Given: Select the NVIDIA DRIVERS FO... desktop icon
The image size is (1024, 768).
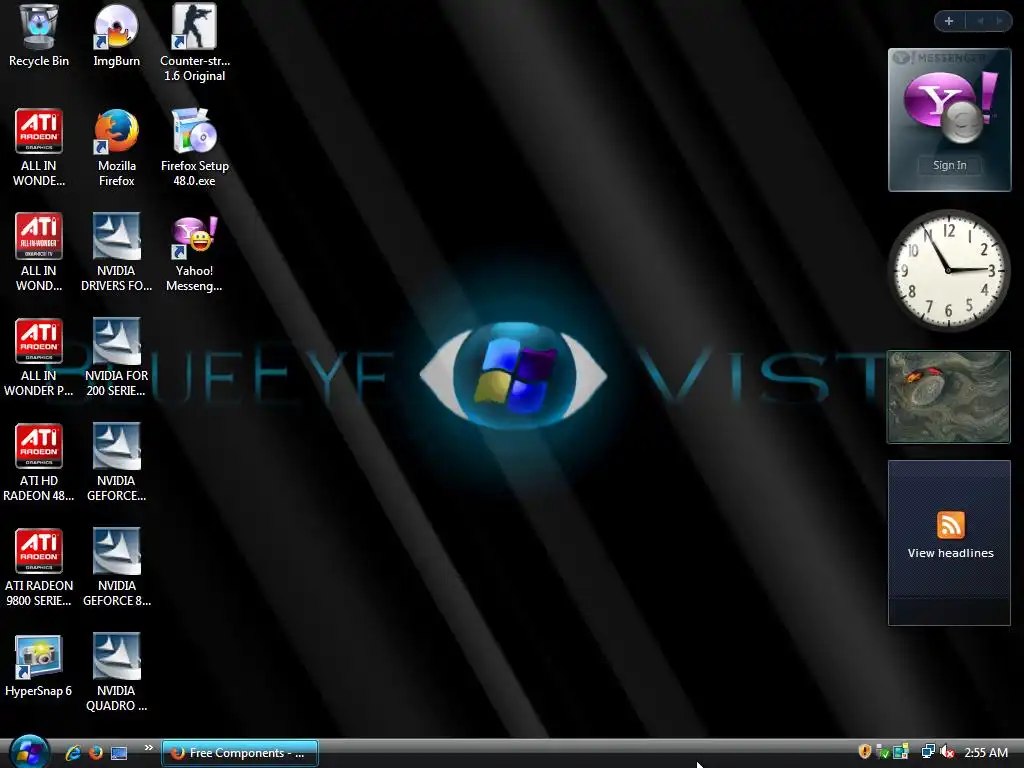Looking at the screenshot, I should click(x=116, y=253).
